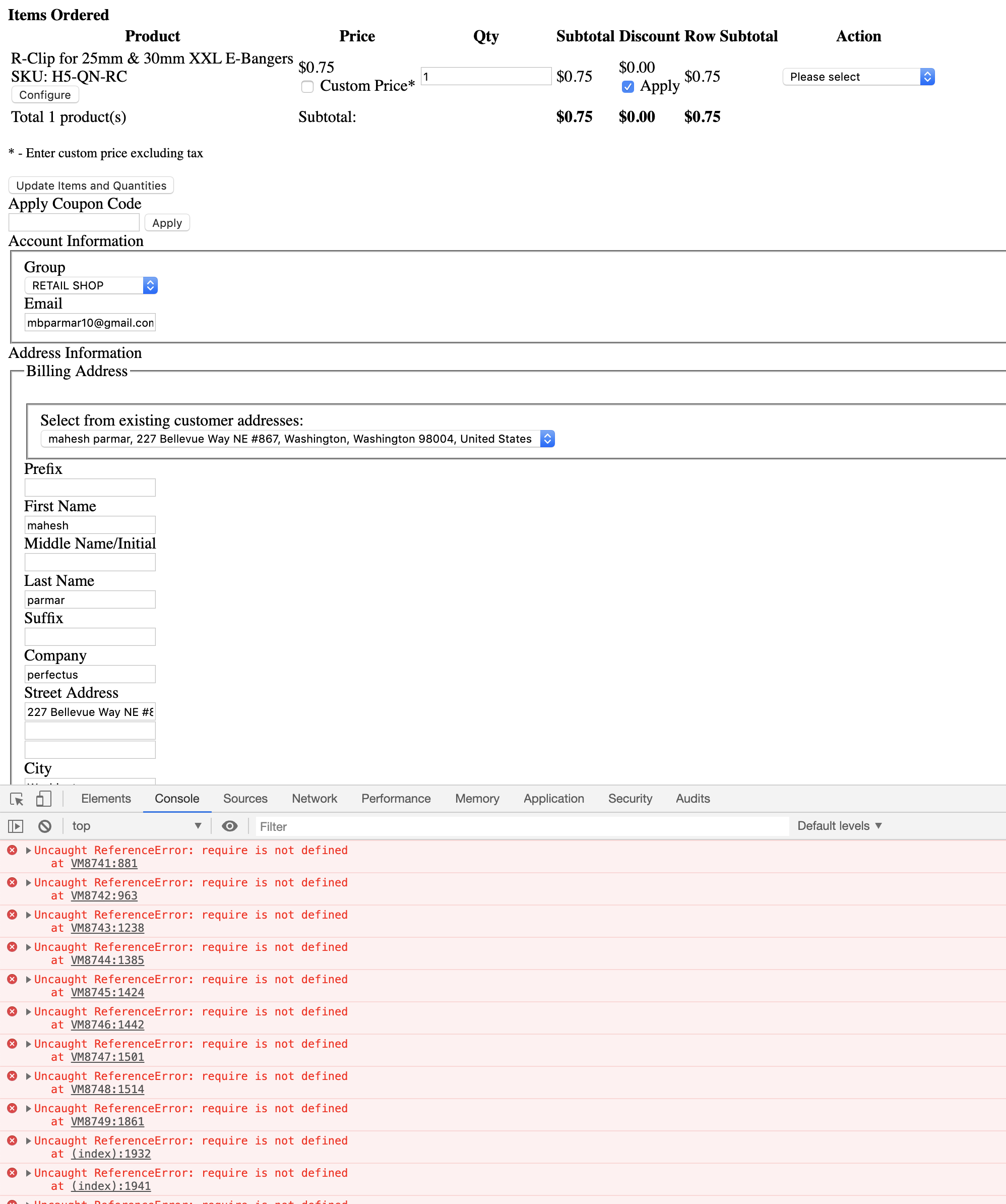Clear the console messages
The height and width of the screenshot is (1204, 1006).
[45, 825]
